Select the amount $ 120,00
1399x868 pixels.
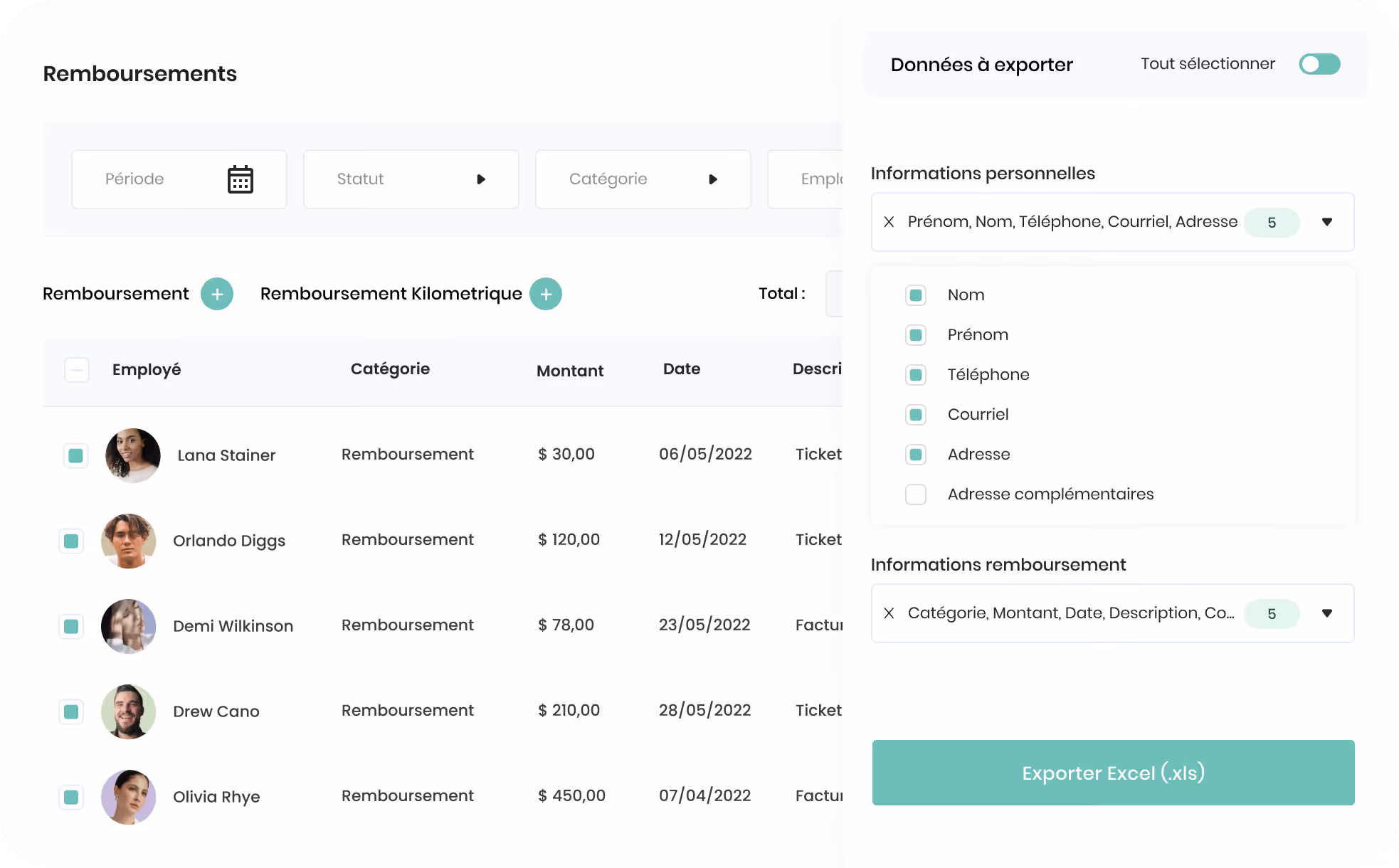click(x=569, y=539)
